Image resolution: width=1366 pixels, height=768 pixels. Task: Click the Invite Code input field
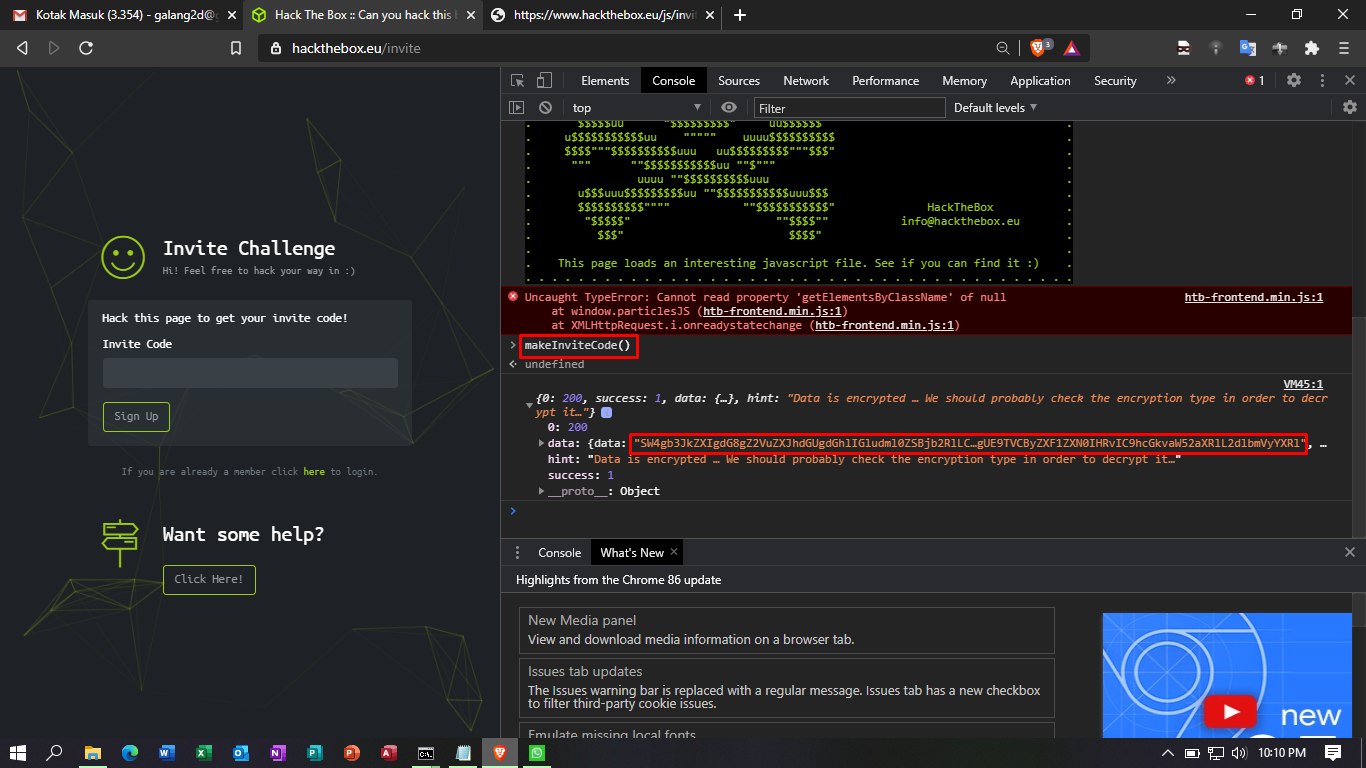(250, 373)
